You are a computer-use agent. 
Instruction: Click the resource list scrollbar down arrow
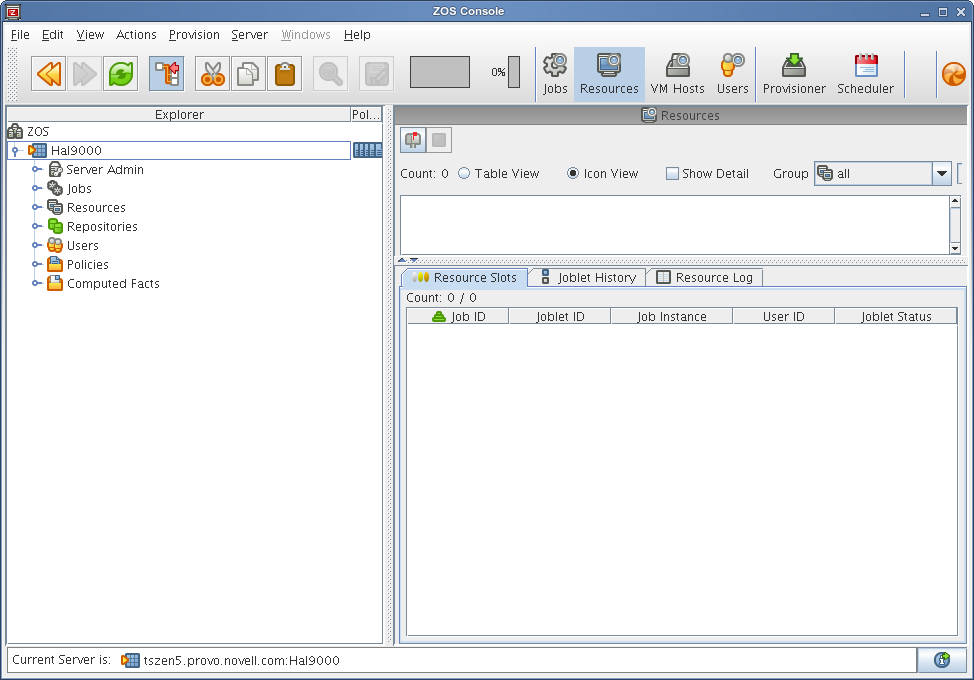coord(955,248)
